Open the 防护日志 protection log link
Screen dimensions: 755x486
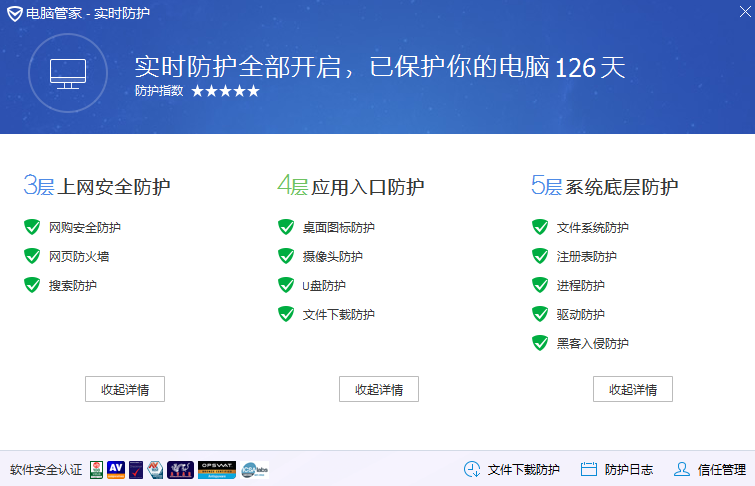(x=629, y=470)
